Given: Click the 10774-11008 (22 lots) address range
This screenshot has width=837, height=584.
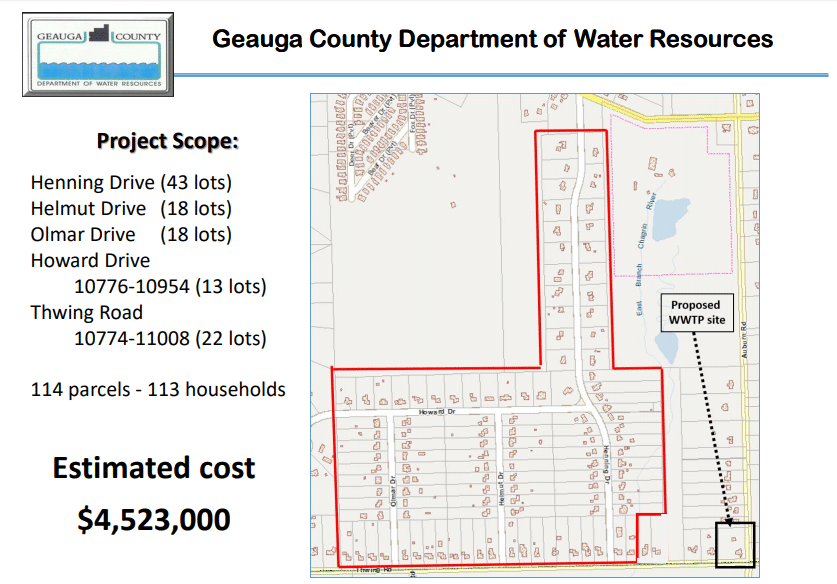Looking at the screenshot, I should [x=170, y=339].
